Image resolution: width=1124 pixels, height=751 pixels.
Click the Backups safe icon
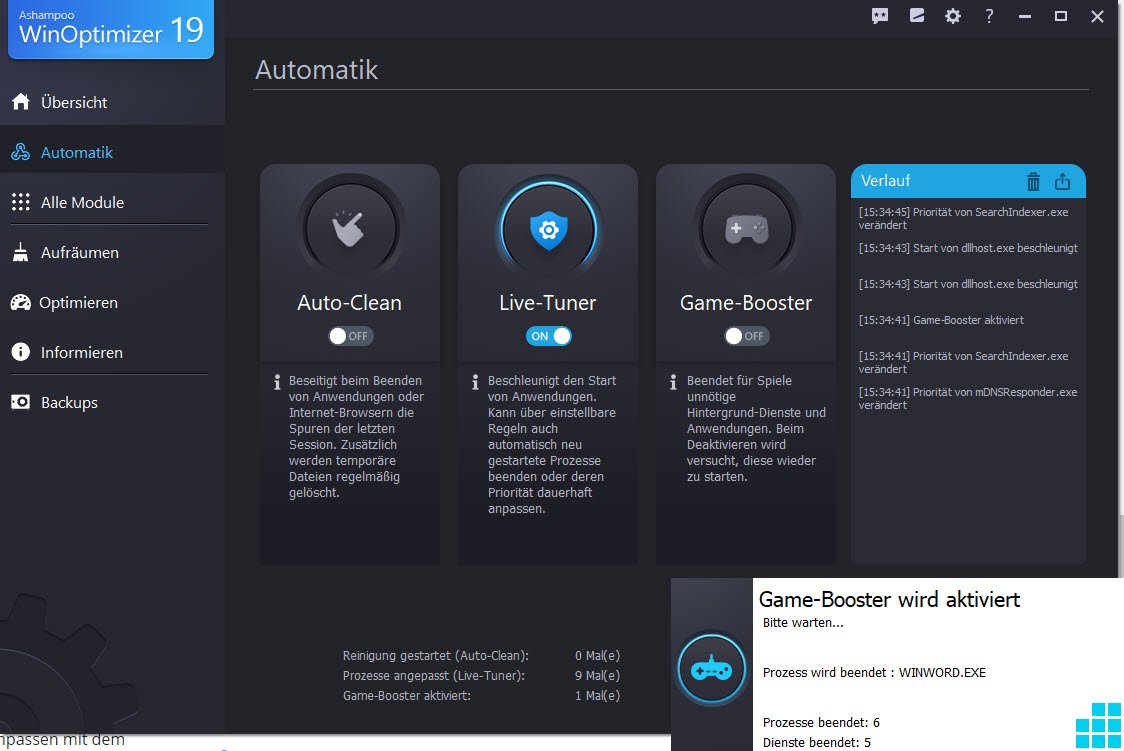pyautogui.click(x=21, y=402)
